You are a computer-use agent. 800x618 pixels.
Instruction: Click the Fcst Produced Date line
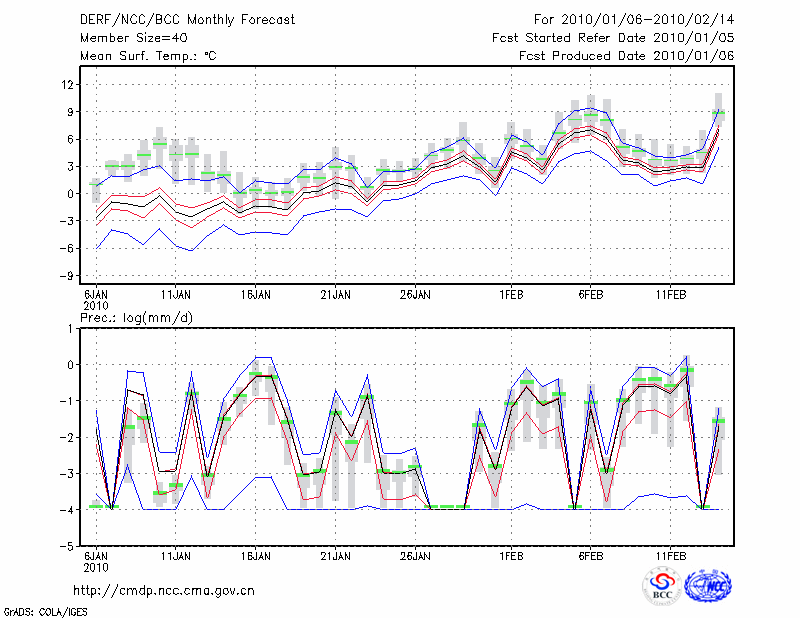[x=626, y=56]
